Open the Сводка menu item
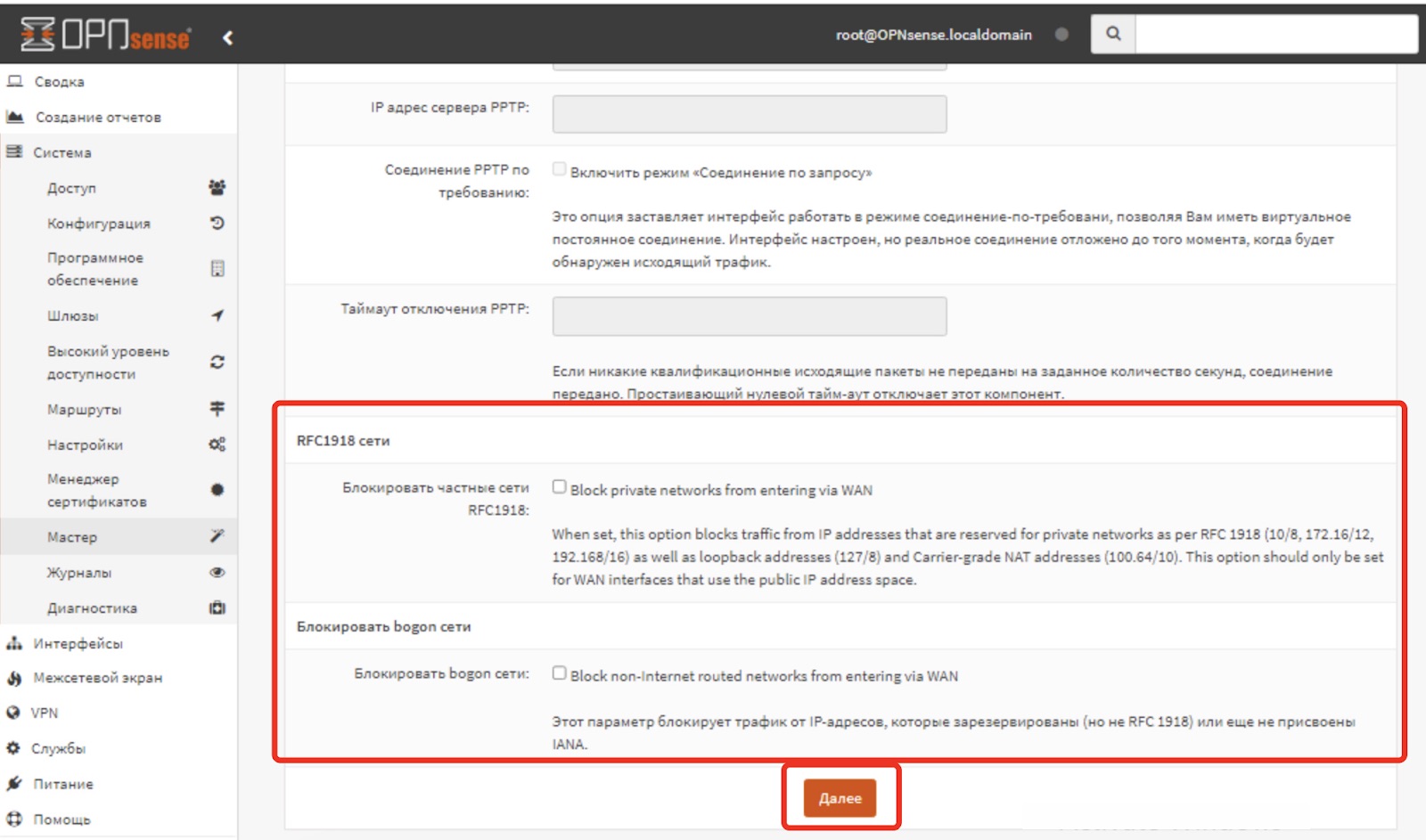Screen dimensions: 1426x840 pyautogui.click(x=59, y=81)
